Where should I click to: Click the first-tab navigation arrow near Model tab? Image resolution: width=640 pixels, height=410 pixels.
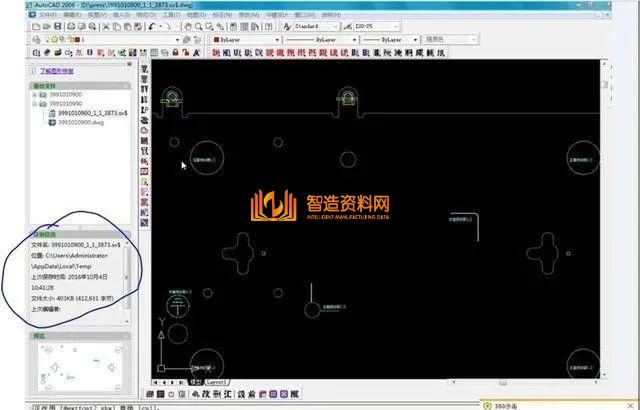pos(156,383)
